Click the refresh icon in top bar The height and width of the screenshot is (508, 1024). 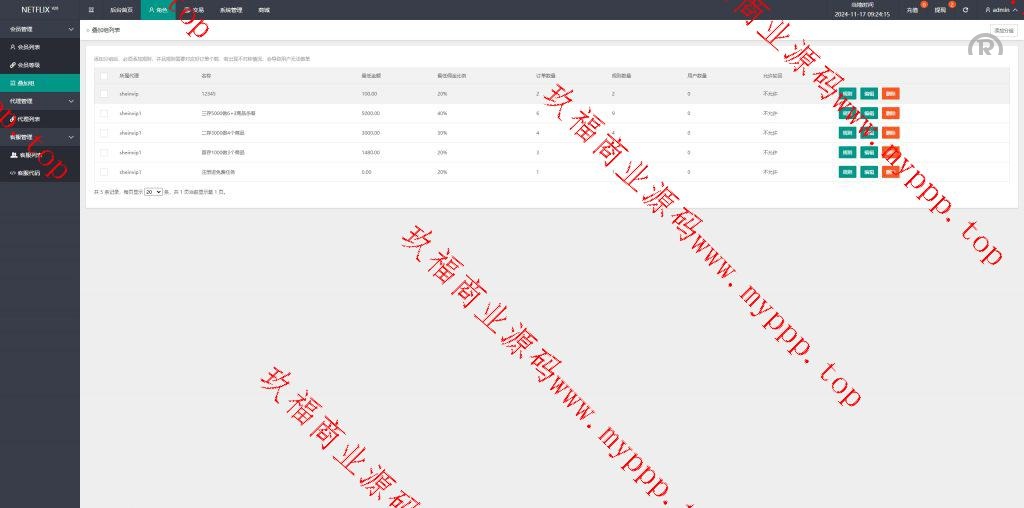click(x=965, y=10)
